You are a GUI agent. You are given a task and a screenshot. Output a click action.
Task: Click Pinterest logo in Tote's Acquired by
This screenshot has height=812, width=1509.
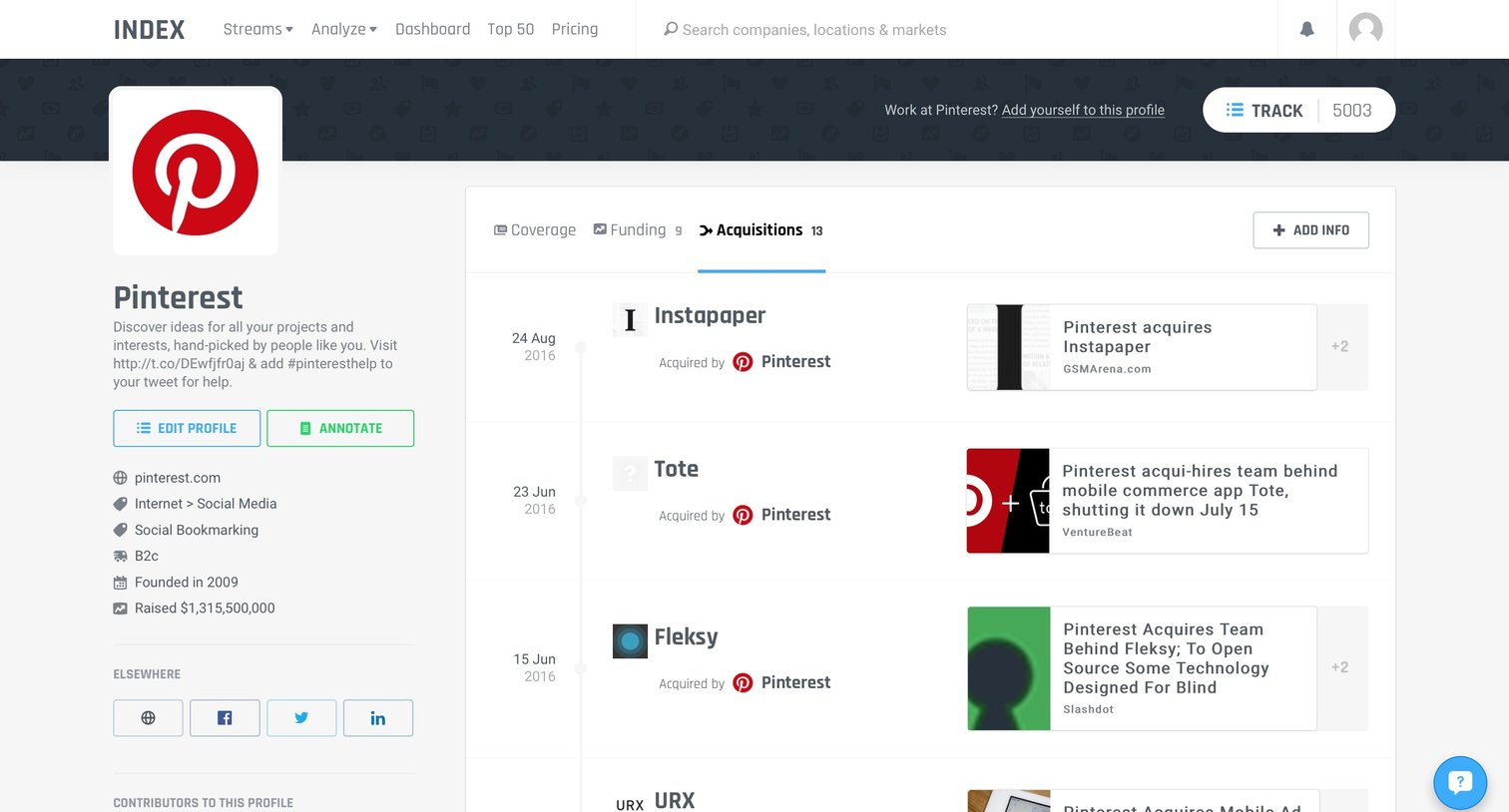point(743,515)
